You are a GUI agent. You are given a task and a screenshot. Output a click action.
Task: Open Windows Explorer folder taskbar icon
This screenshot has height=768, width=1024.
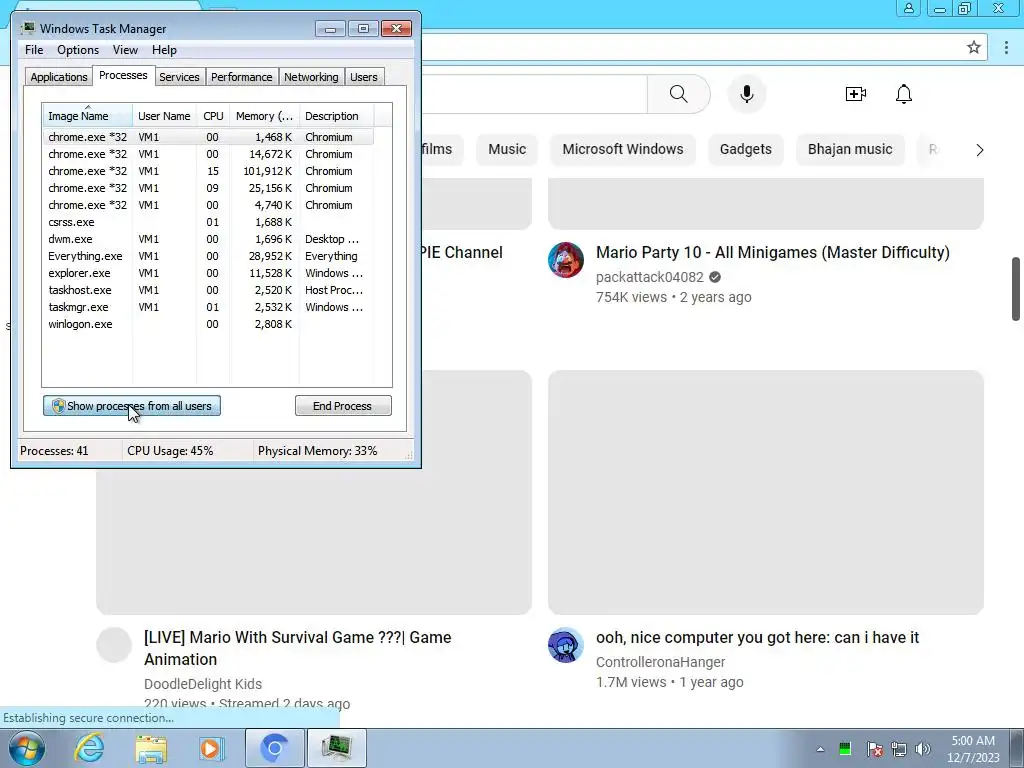point(151,748)
